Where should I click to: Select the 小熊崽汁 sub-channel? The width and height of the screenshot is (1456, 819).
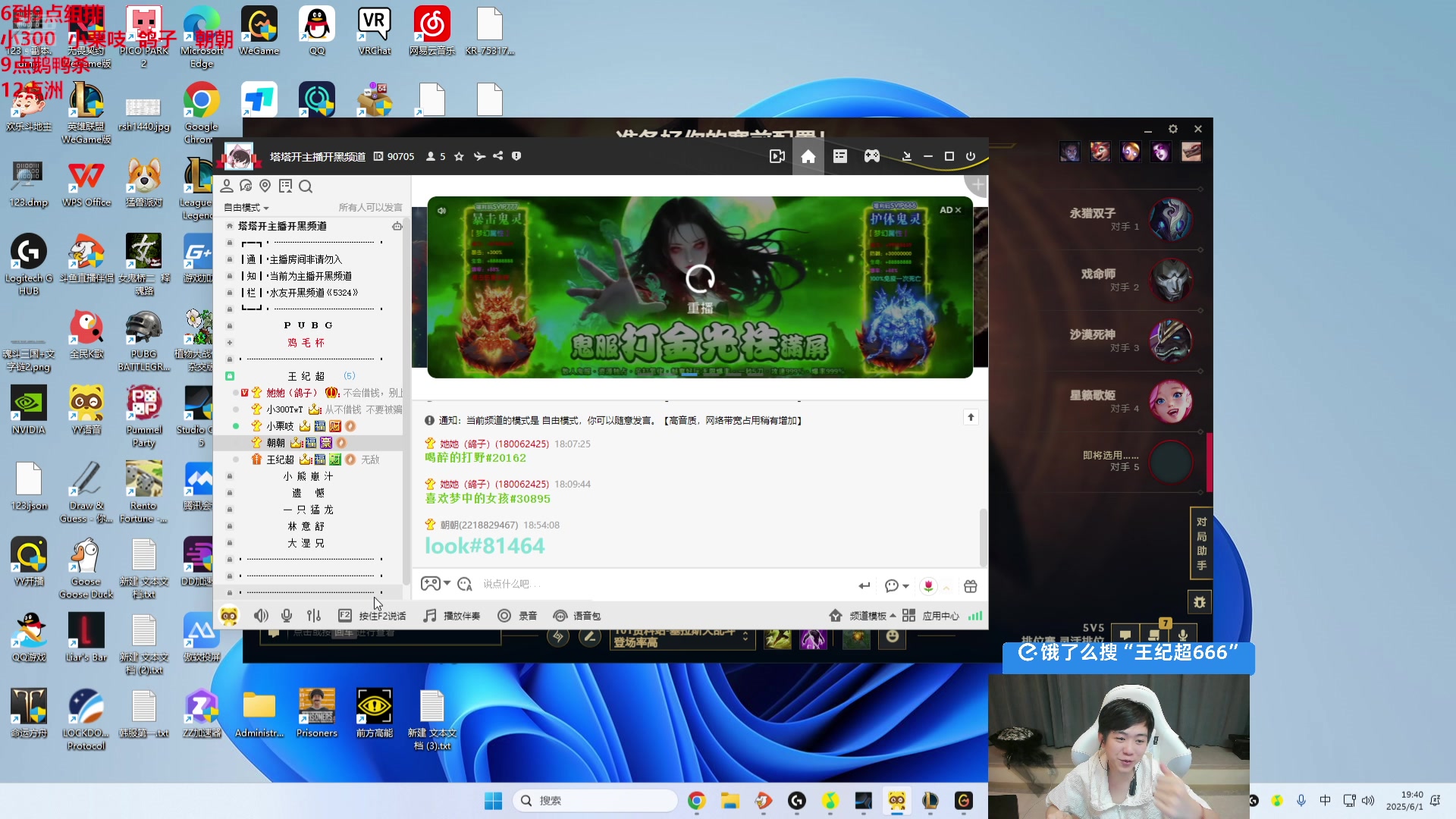(x=308, y=476)
